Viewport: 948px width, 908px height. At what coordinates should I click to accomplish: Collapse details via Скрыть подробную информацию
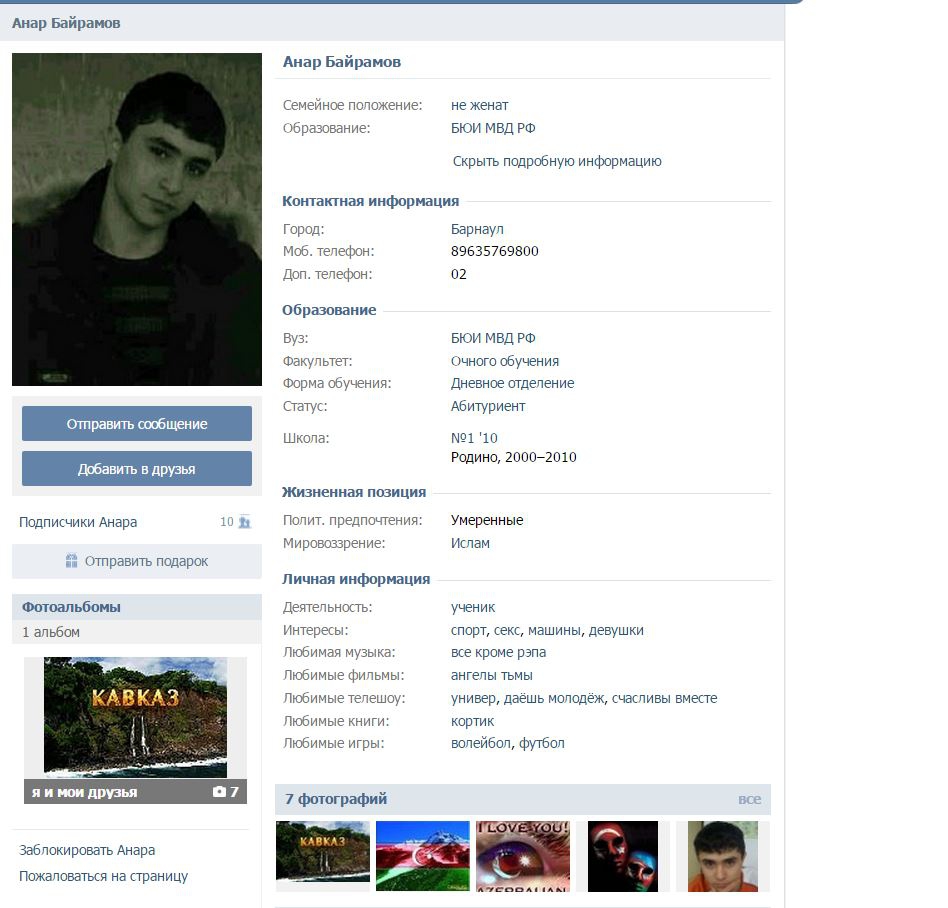[557, 161]
